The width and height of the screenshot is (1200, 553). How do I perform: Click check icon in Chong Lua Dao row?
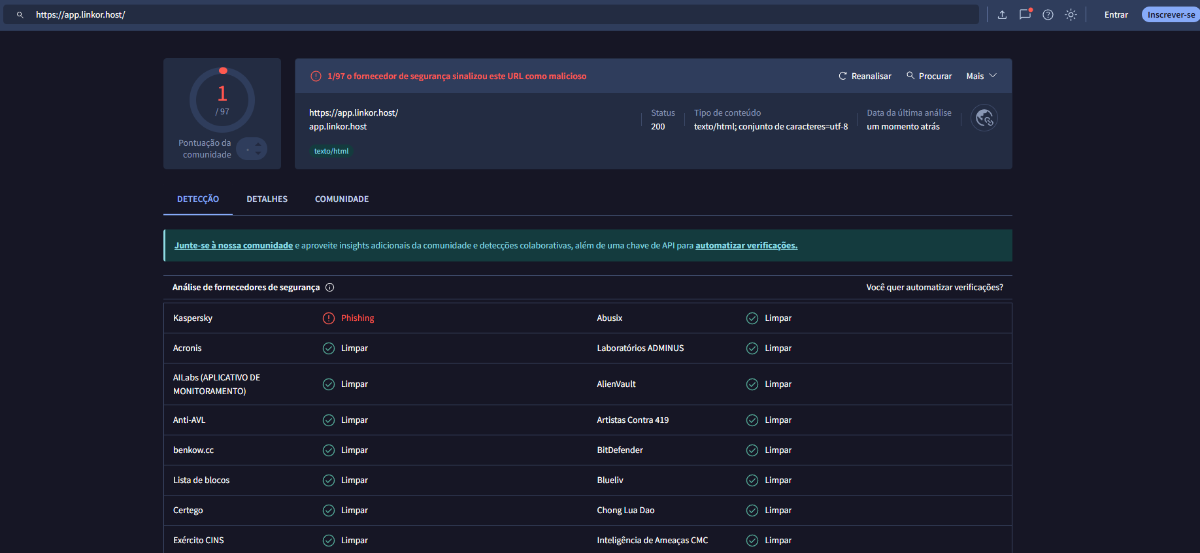coord(752,510)
